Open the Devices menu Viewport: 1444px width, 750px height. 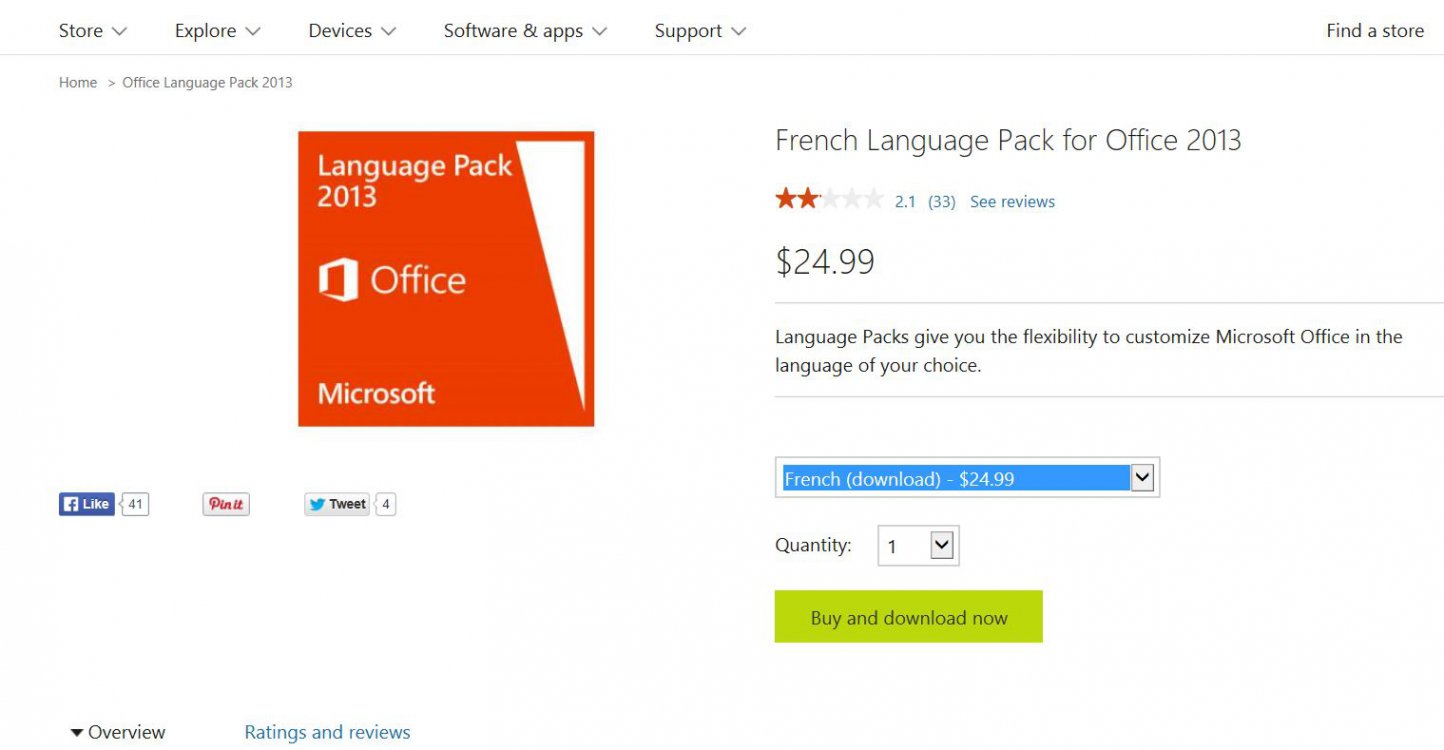pos(352,31)
